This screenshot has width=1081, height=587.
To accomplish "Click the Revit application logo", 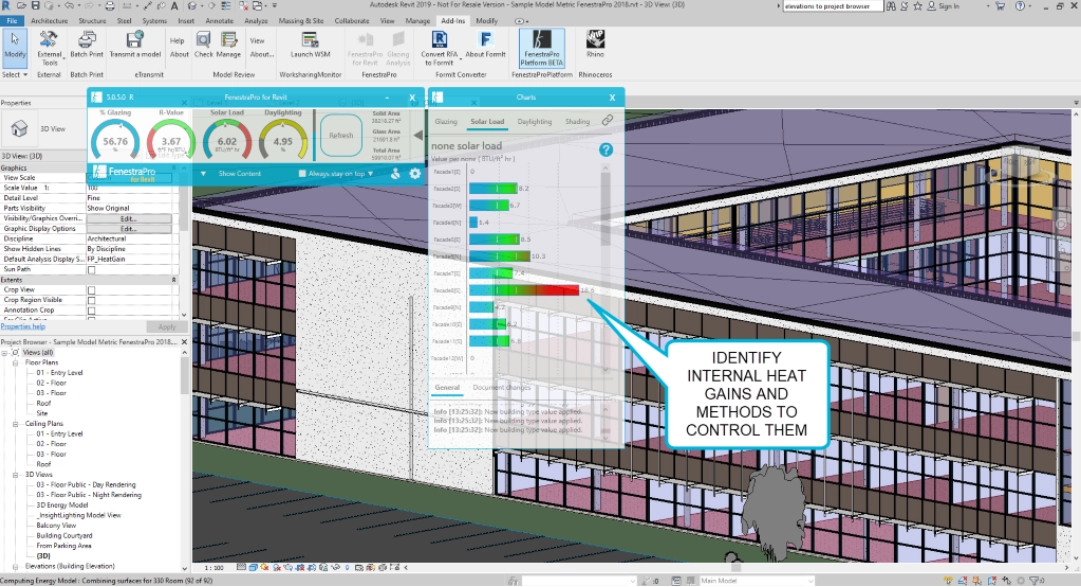I will (x=6, y=6).
